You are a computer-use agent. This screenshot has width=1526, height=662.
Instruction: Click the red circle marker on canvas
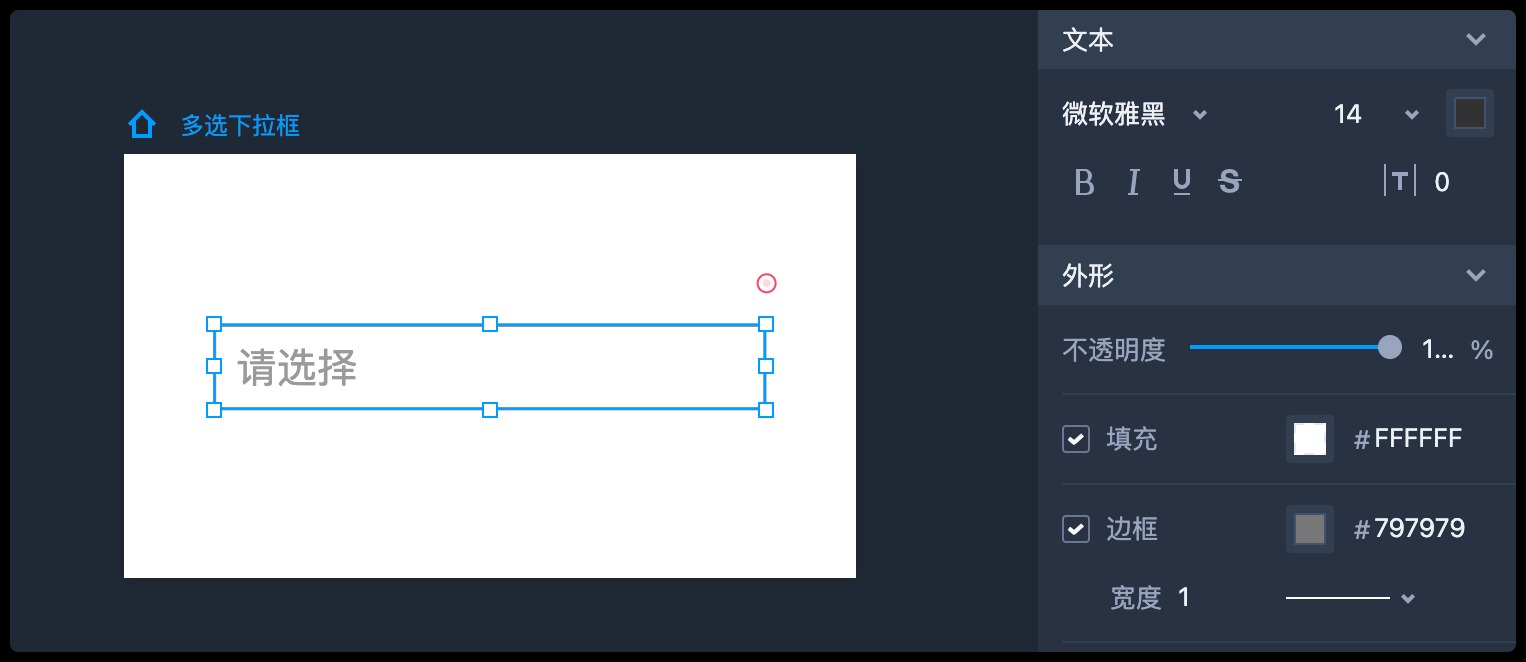tap(766, 283)
